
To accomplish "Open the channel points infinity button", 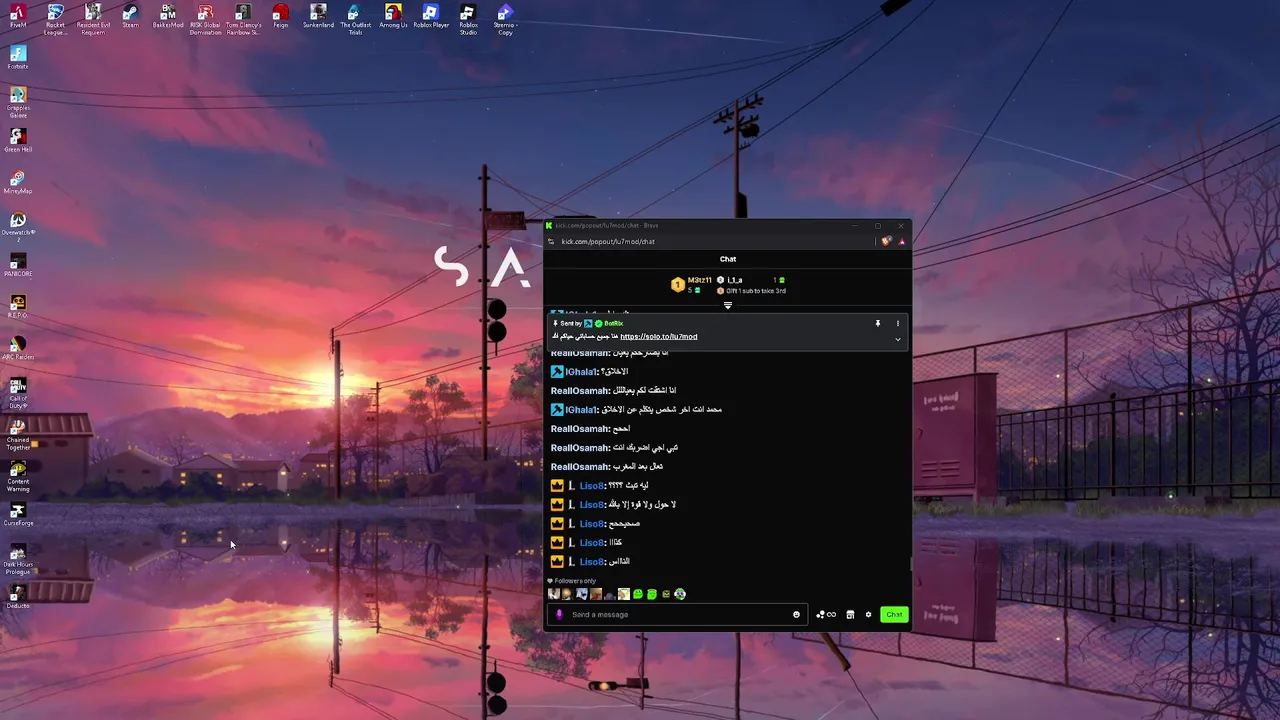I will pyautogui.click(x=826, y=614).
